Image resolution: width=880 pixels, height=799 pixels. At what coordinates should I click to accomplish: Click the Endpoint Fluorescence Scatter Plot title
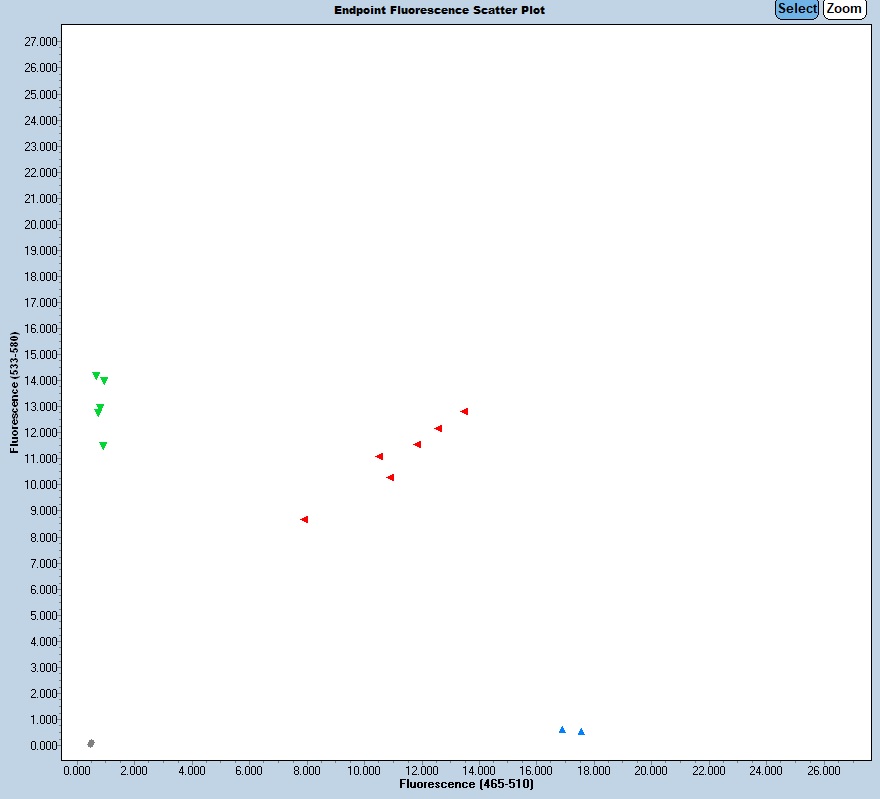coord(440,10)
